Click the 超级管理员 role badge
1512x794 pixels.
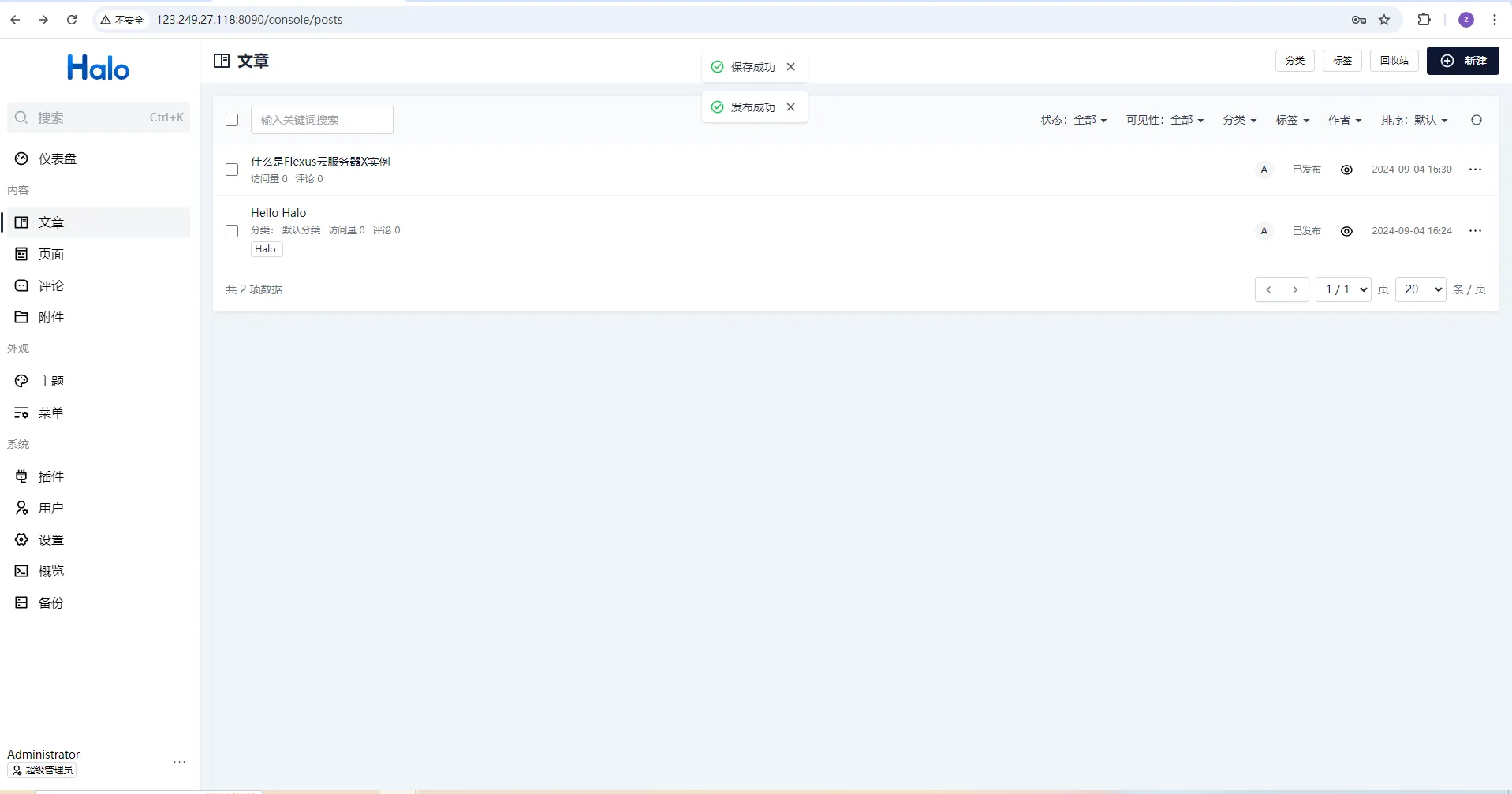[42, 770]
